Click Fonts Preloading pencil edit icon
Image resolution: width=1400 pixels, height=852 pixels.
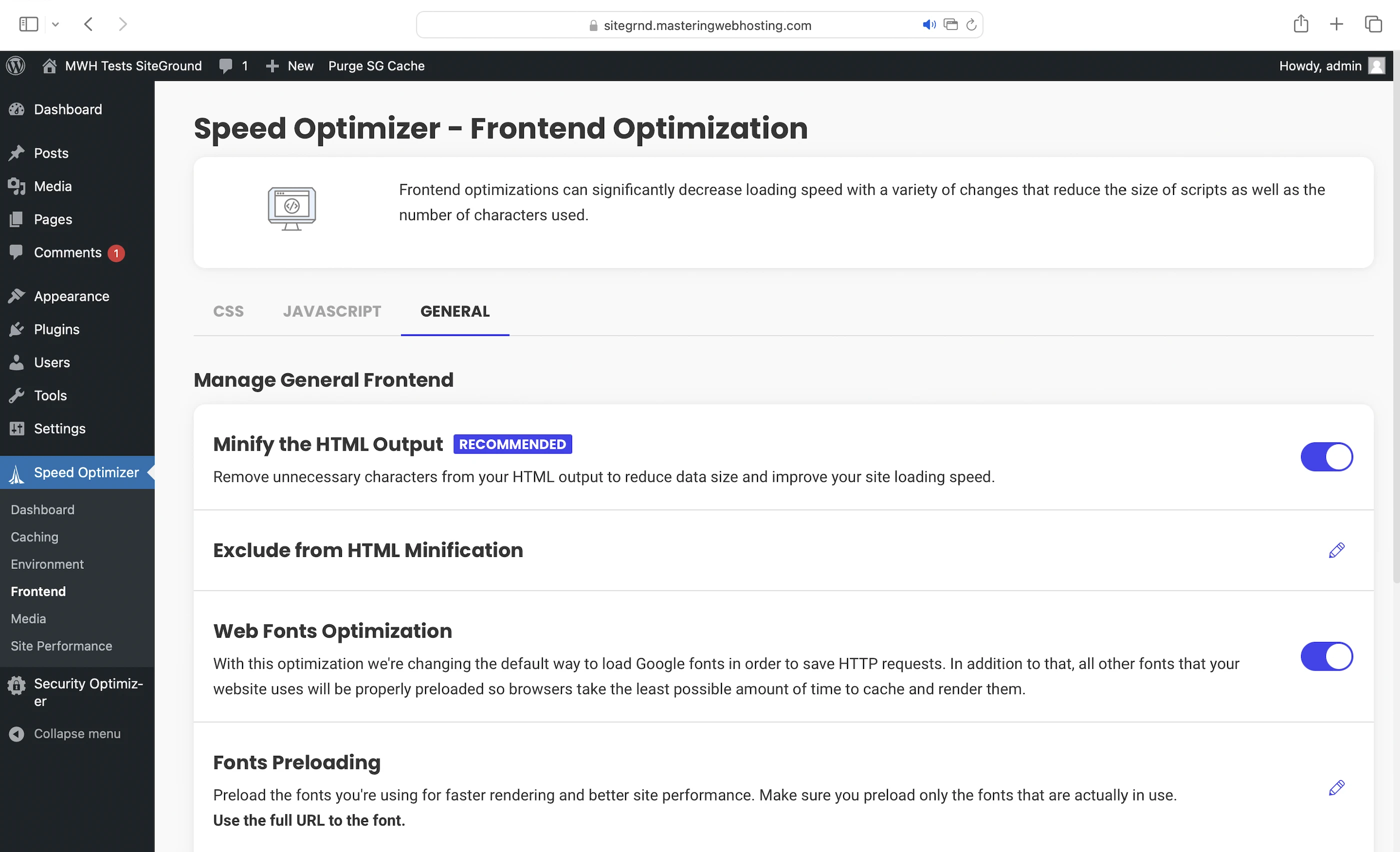click(1336, 788)
